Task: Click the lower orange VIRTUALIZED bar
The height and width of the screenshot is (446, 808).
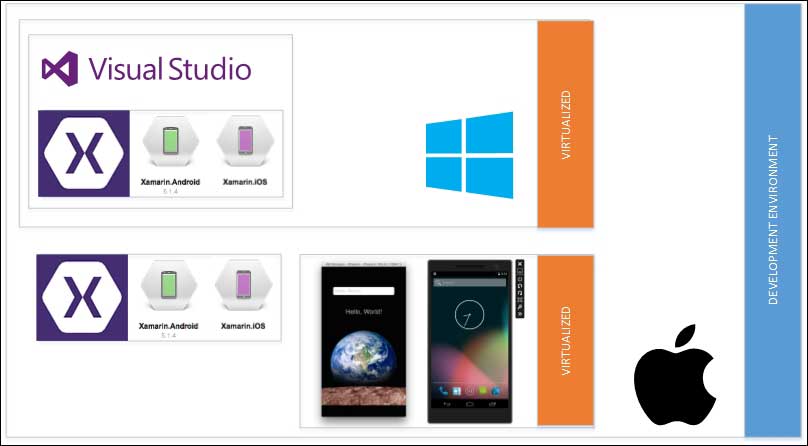Action: click(x=565, y=340)
